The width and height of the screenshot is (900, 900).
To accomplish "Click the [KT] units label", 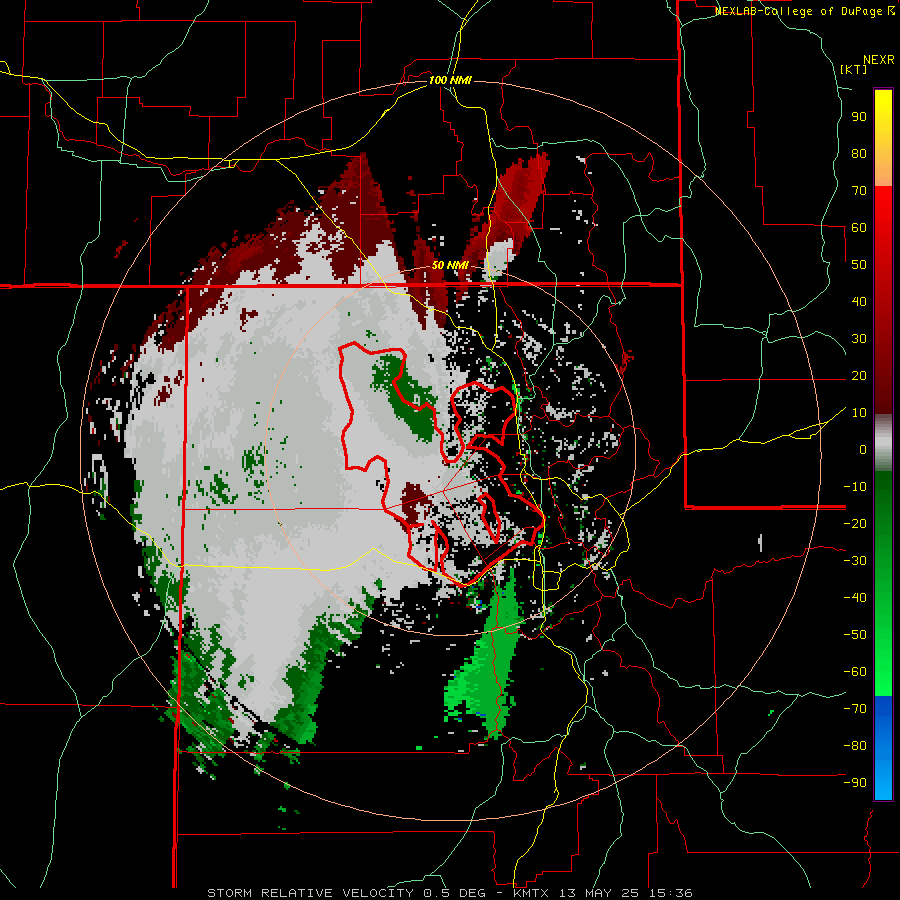I will (x=854, y=69).
